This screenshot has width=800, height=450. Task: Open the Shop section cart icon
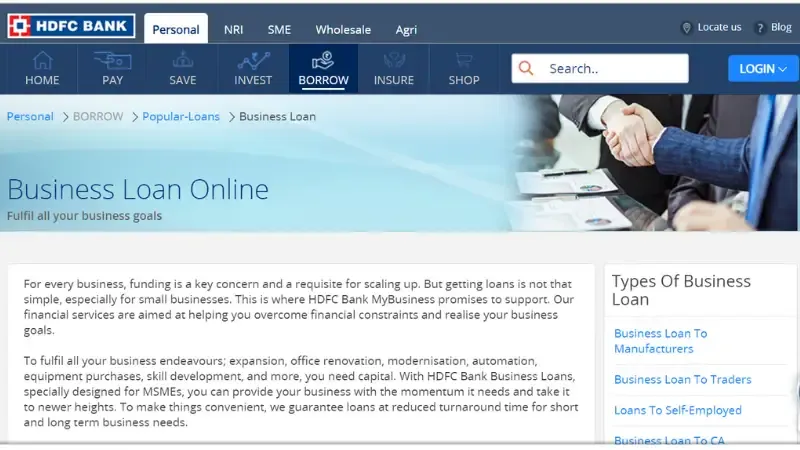464,61
